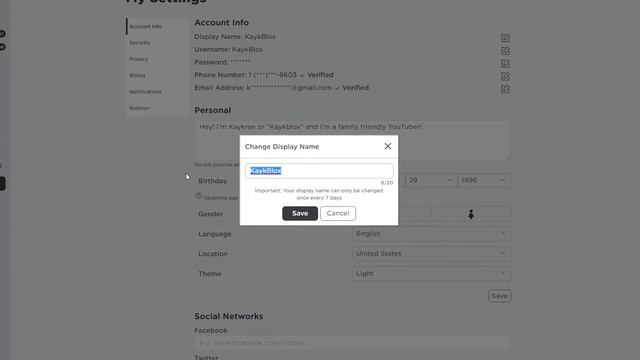This screenshot has height=360, width=640.
Task: Open the Notifications settings tab
Action: tap(146, 92)
